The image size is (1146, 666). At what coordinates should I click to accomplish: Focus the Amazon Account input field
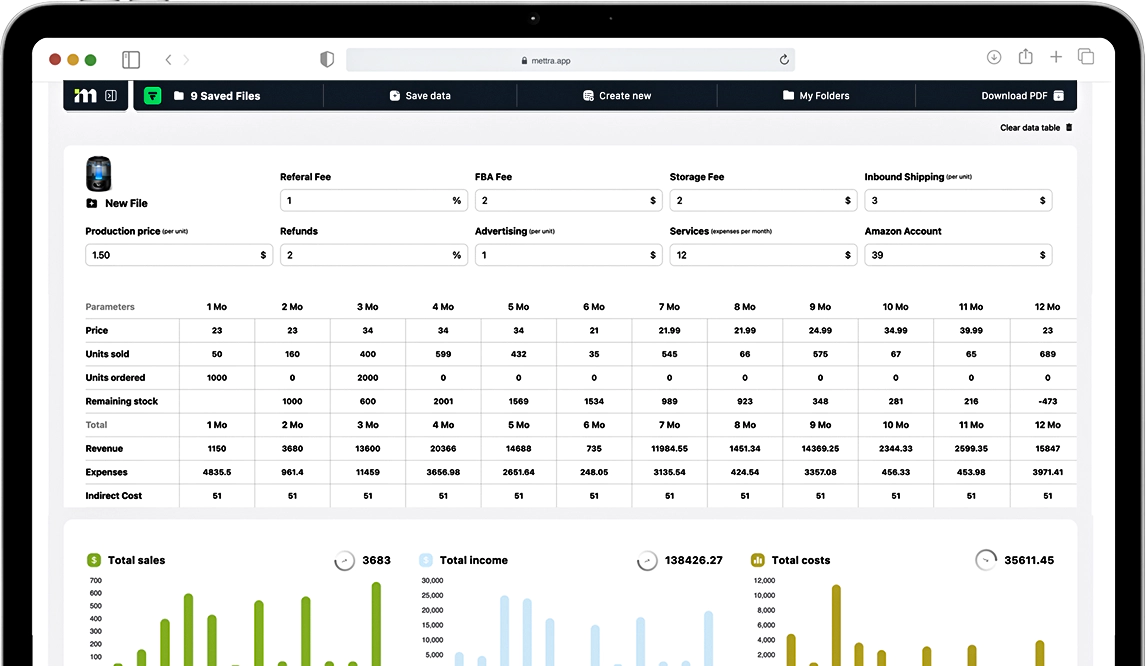pos(958,255)
